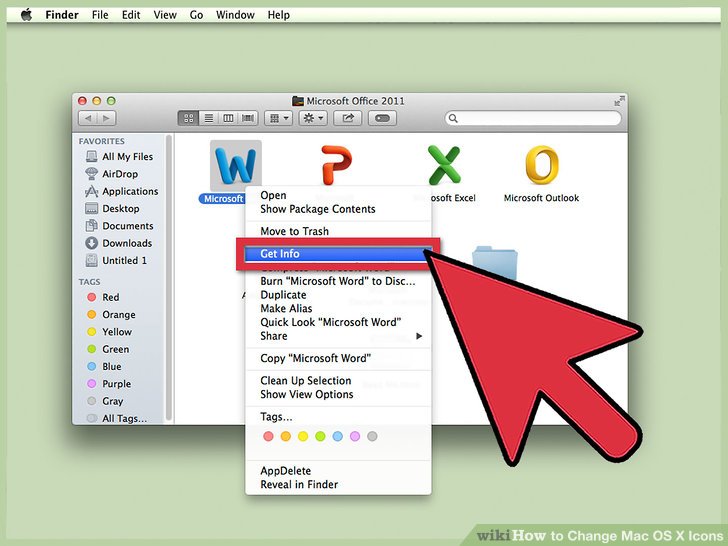Choose Show View Options
This screenshot has width=728, height=546.
338,395
